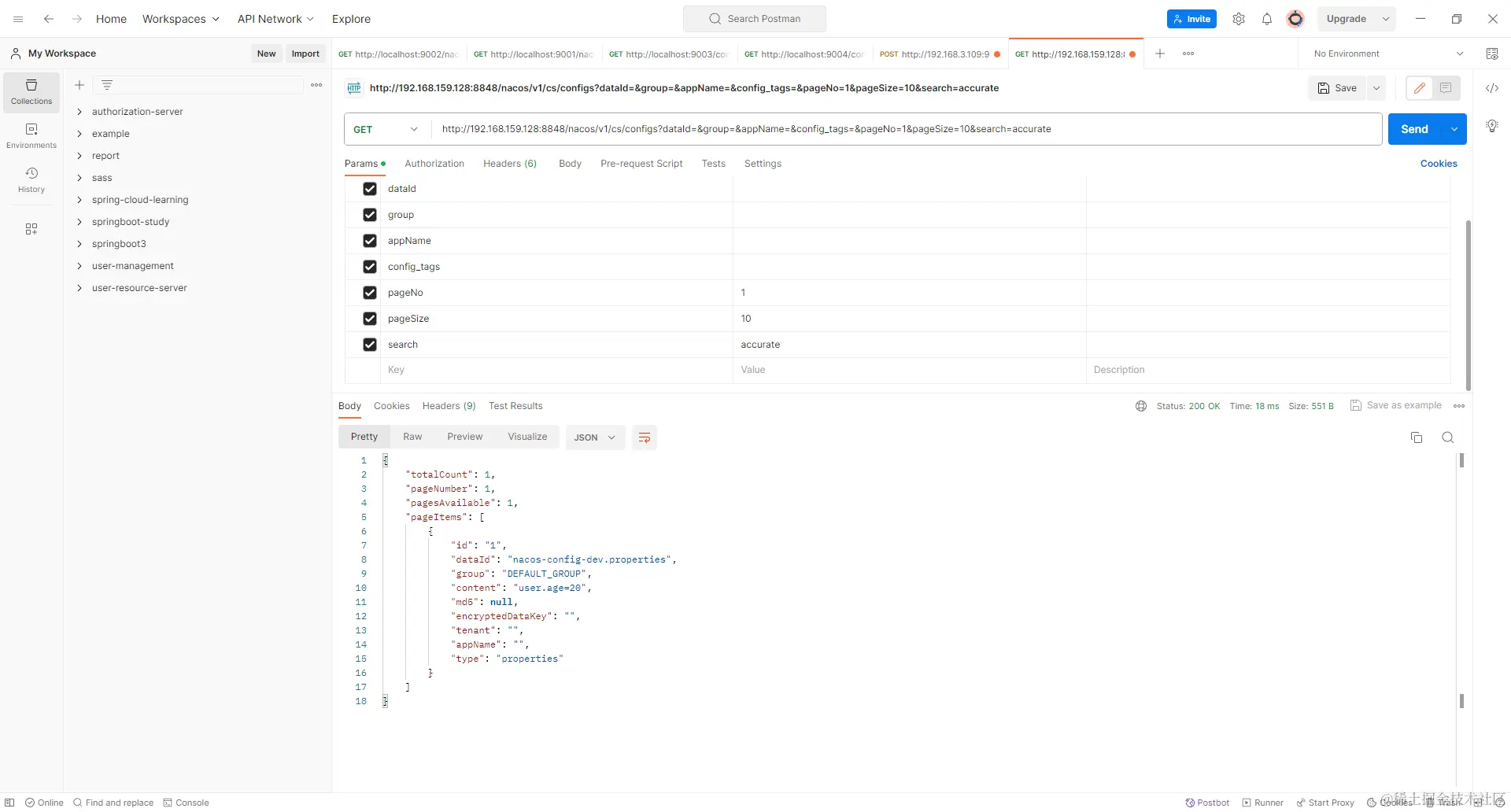The width and height of the screenshot is (1511, 812).
Task: Open the Environments sidebar panel
Action: [31, 136]
